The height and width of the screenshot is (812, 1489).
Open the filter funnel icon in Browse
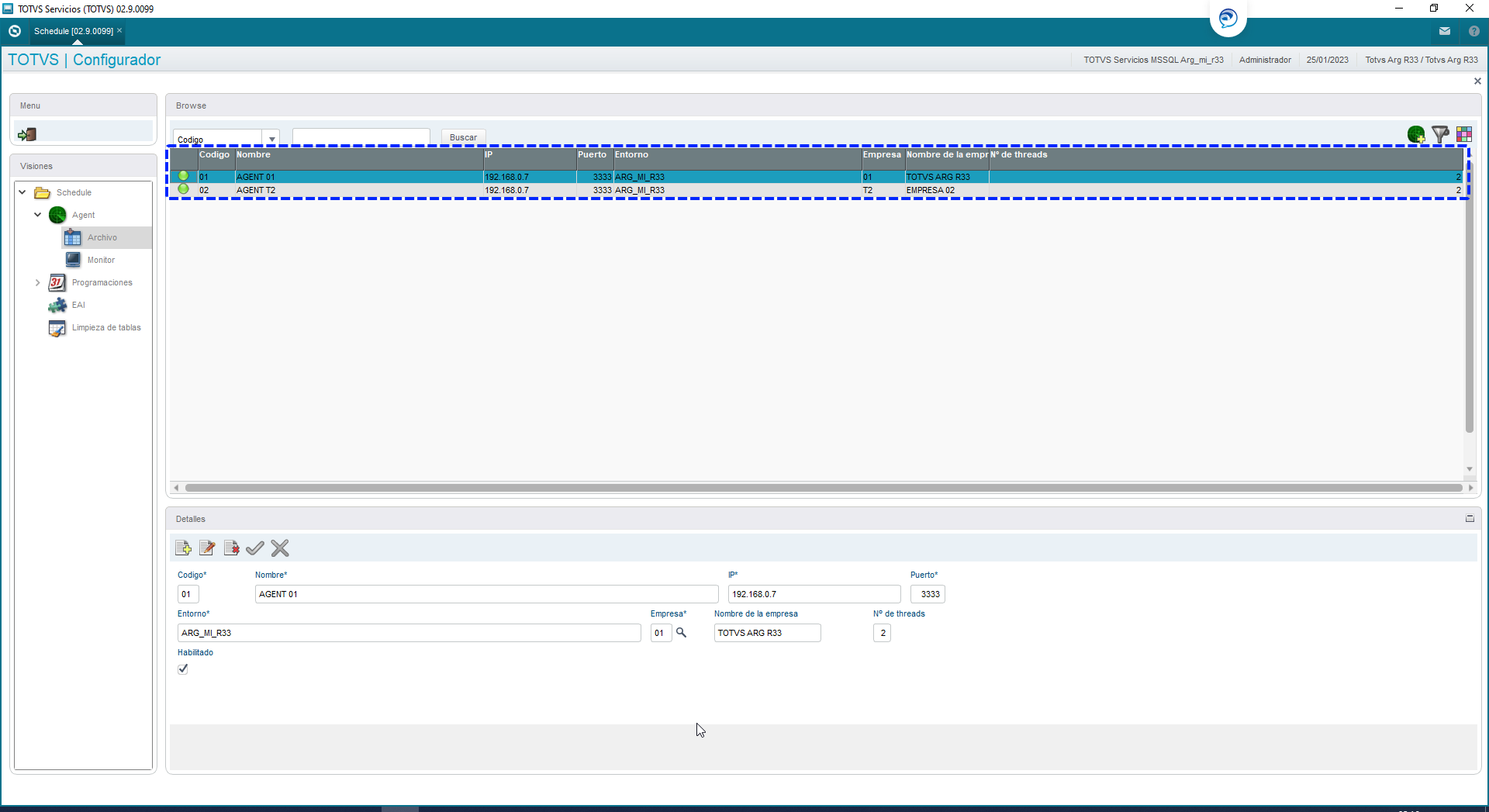click(1440, 134)
